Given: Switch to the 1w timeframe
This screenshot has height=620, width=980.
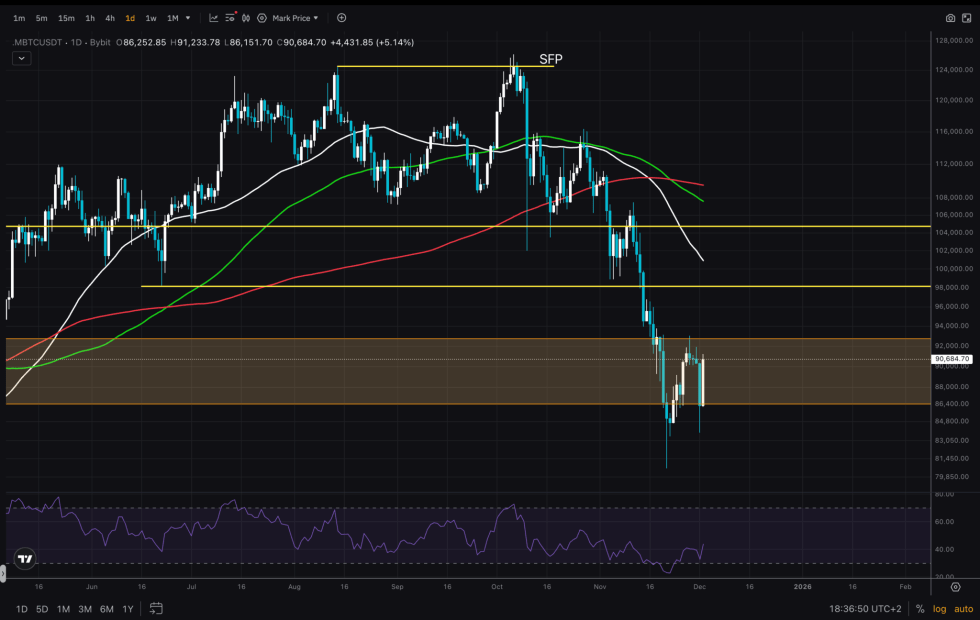Looking at the screenshot, I should (151, 18).
